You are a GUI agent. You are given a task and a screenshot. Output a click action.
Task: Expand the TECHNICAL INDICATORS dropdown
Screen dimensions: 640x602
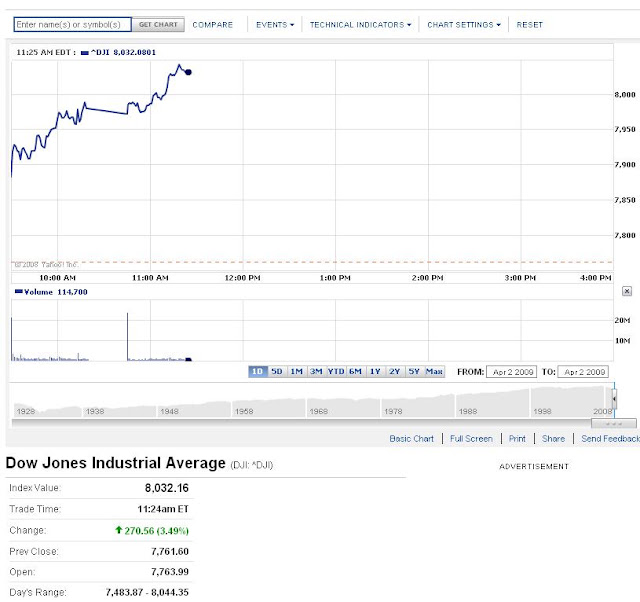[x=360, y=25]
